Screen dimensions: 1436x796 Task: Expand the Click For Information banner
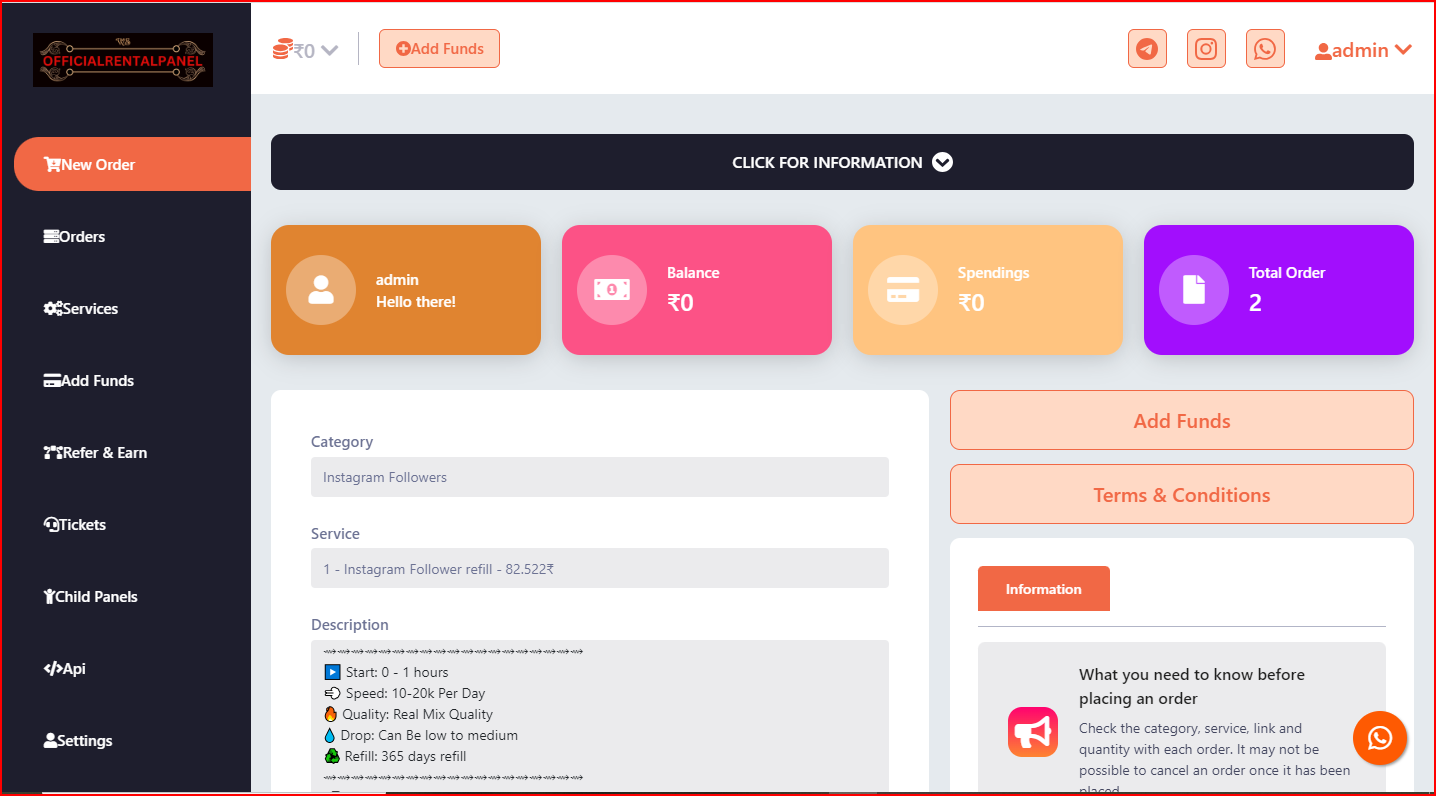842,162
